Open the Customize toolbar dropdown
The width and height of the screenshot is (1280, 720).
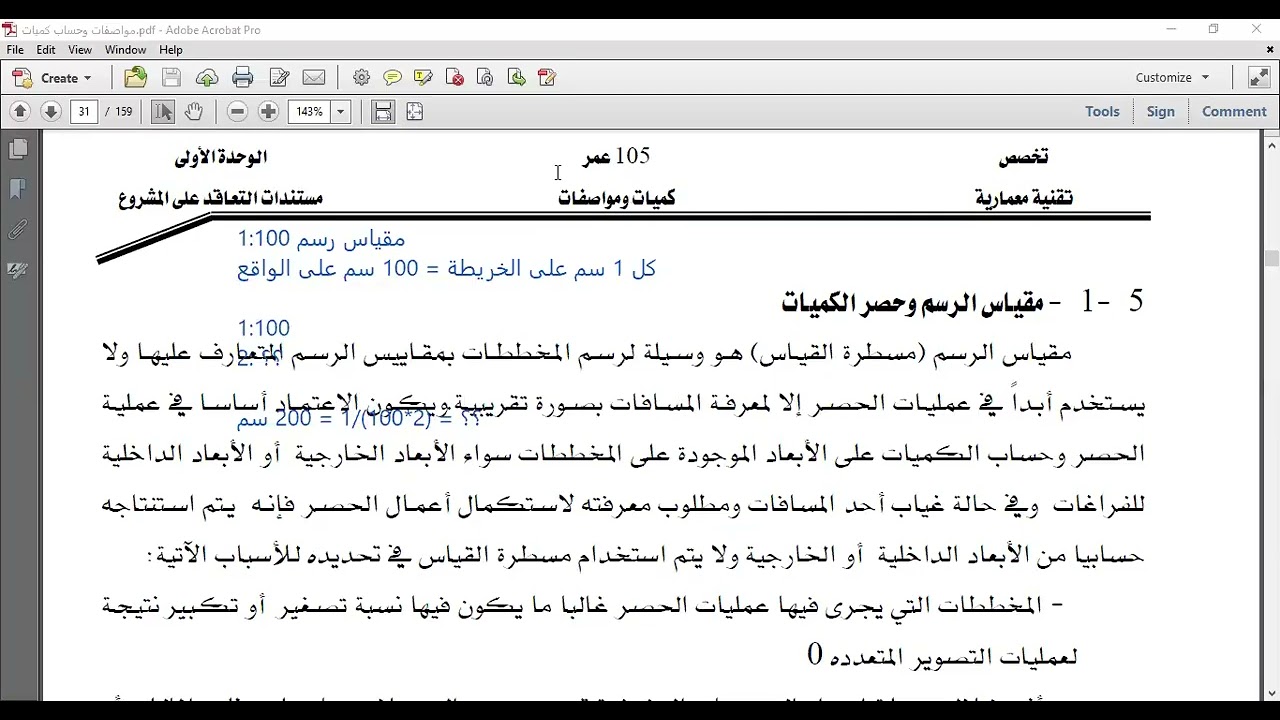pyautogui.click(x=1172, y=78)
